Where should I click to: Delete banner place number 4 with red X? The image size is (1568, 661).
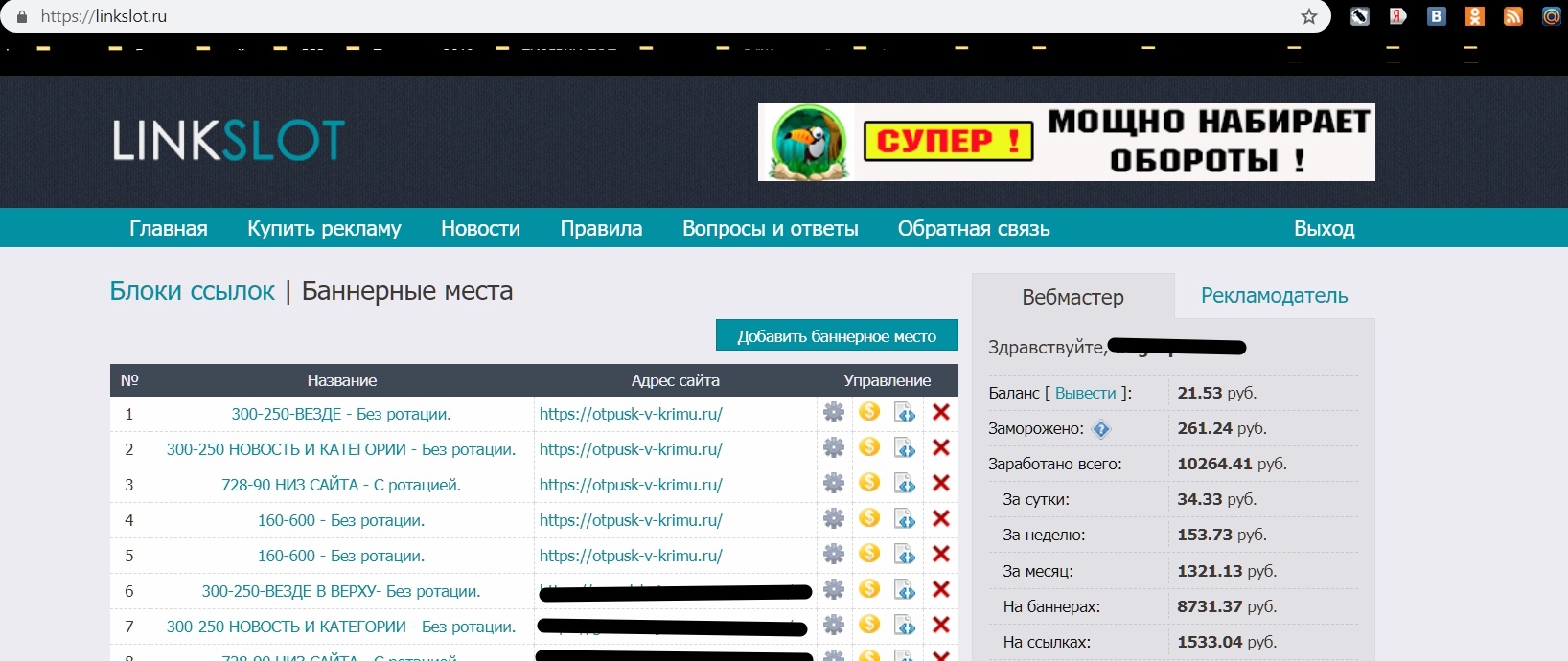click(x=941, y=518)
